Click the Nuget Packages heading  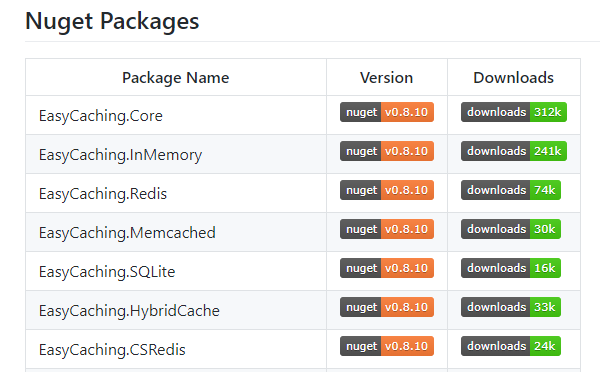[x=112, y=21]
